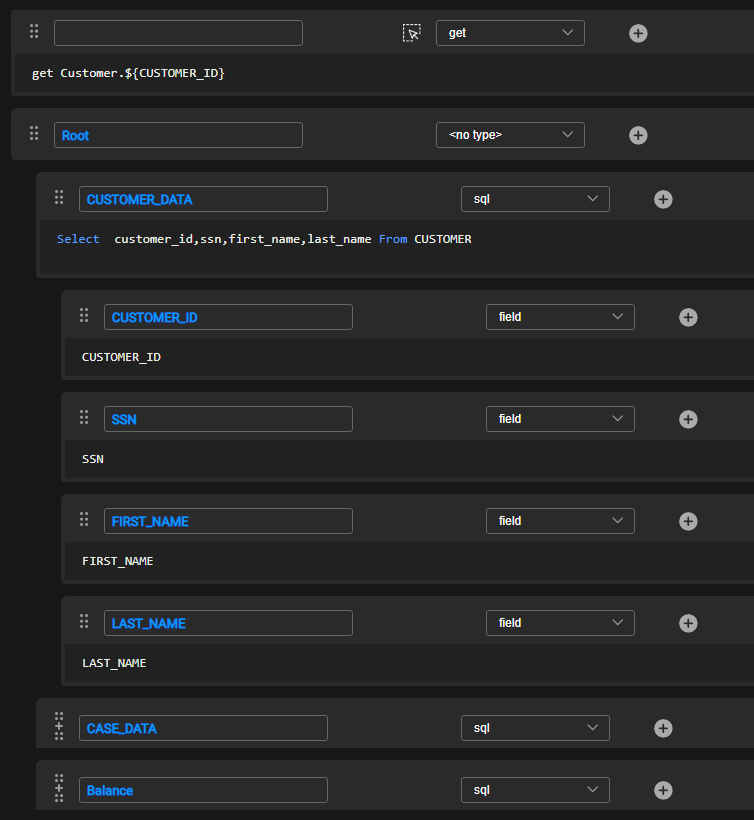This screenshot has width=754, height=820.
Task: Click the SQL Select query text
Action: (x=264, y=239)
